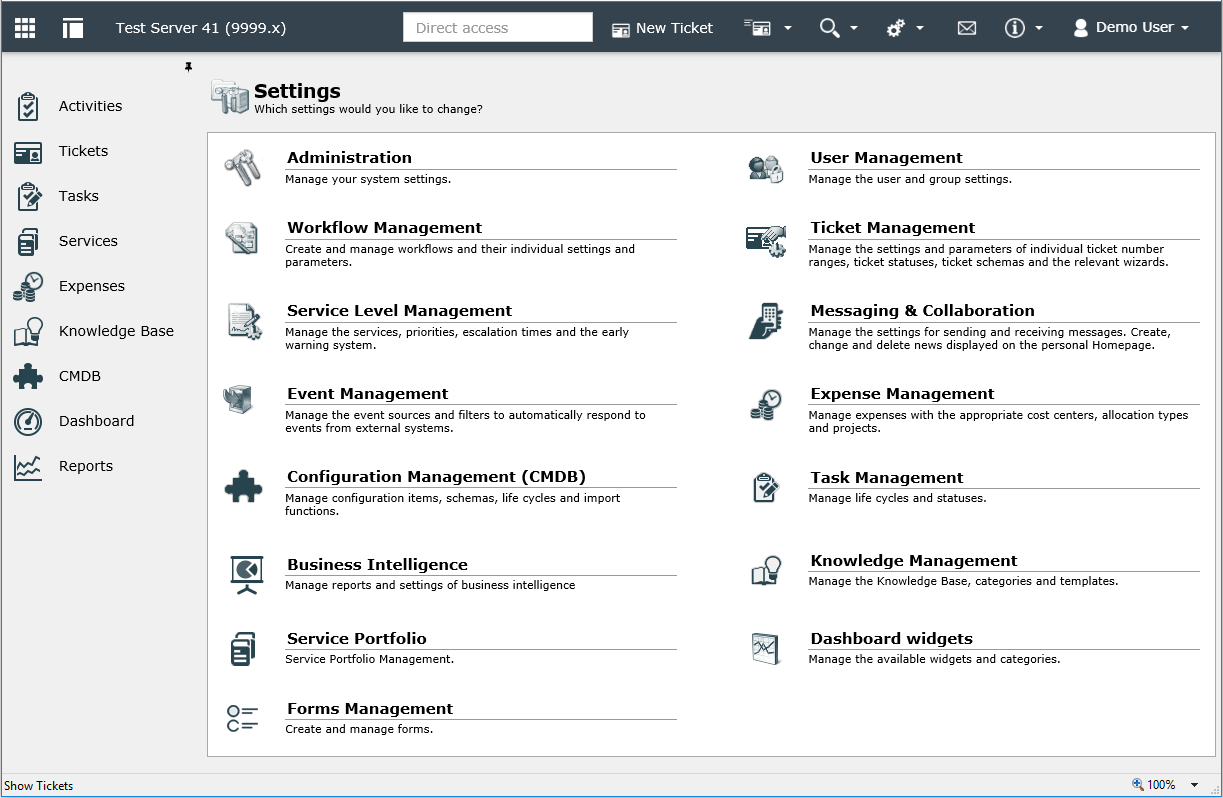This screenshot has width=1223, height=798.
Task: Toggle the sidebar layout icon
Action: click(72, 28)
